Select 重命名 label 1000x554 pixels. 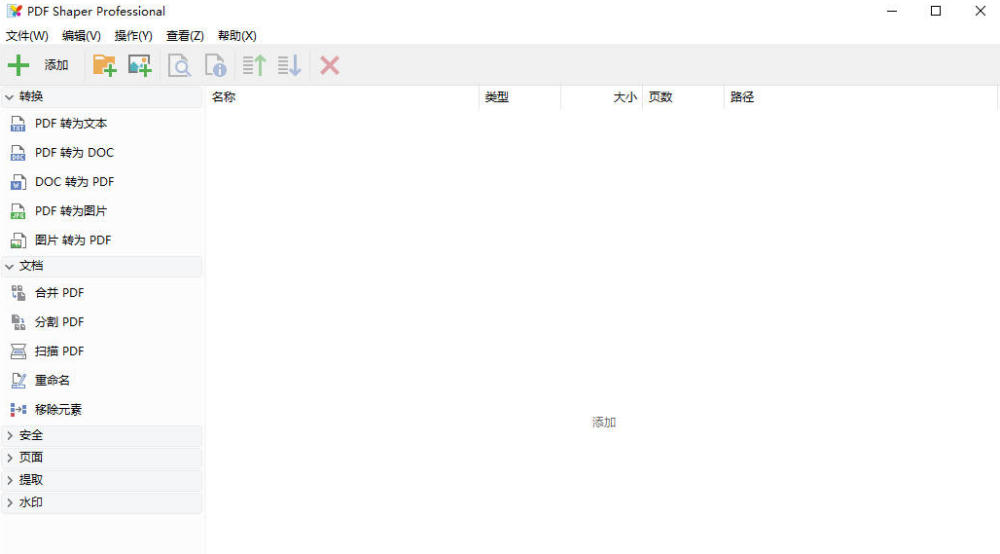pyautogui.click(x=52, y=381)
